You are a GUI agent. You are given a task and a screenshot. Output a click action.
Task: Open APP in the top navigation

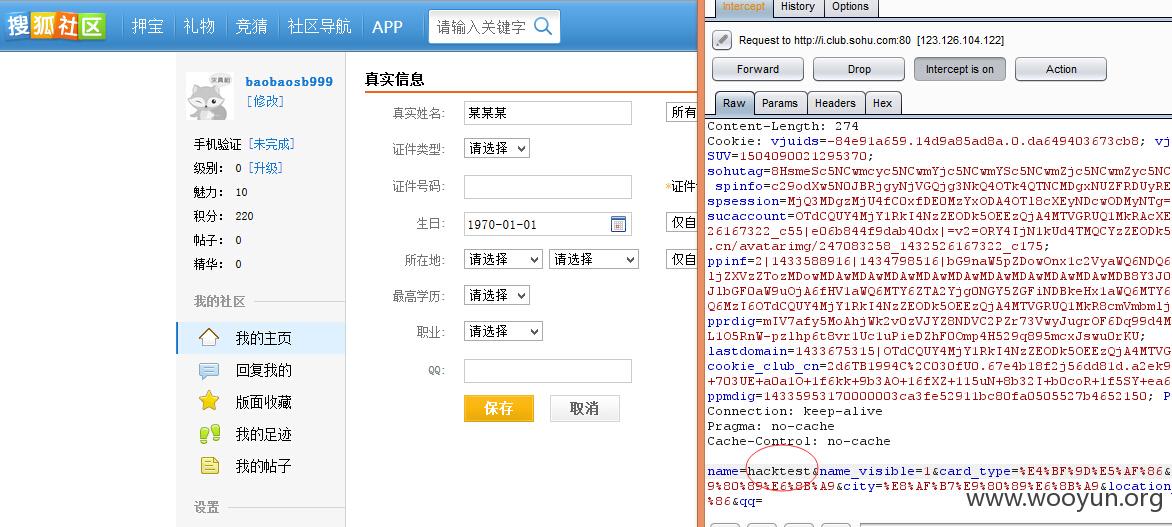click(x=387, y=27)
